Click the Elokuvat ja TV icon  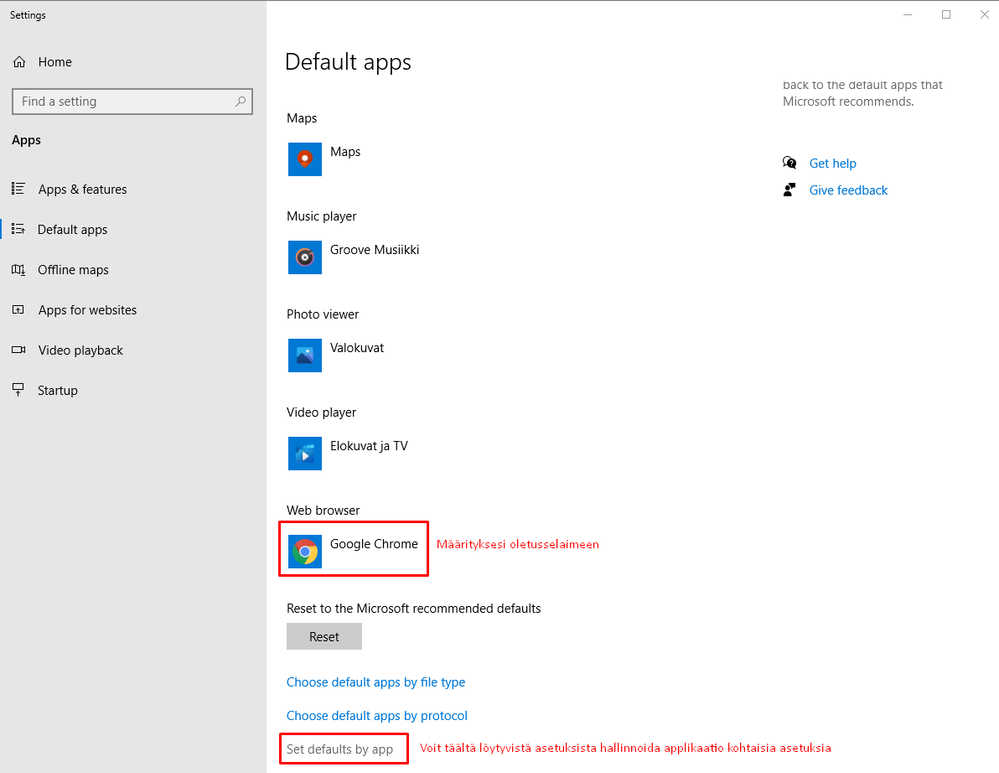[305, 453]
